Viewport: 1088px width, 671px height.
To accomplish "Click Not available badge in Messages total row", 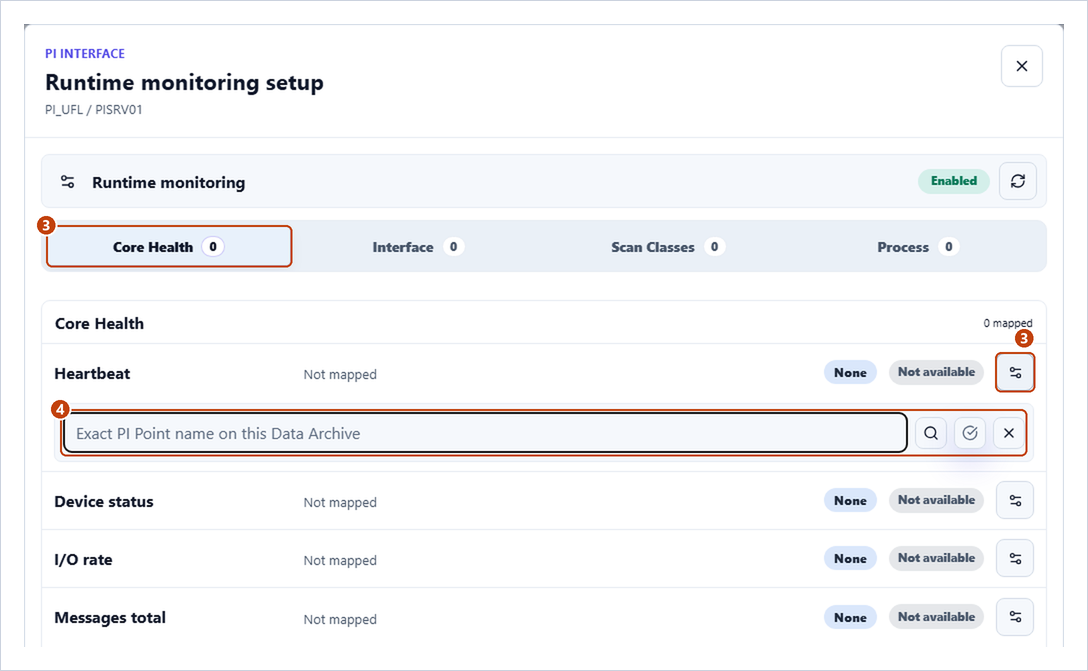I will pyautogui.click(x=936, y=617).
